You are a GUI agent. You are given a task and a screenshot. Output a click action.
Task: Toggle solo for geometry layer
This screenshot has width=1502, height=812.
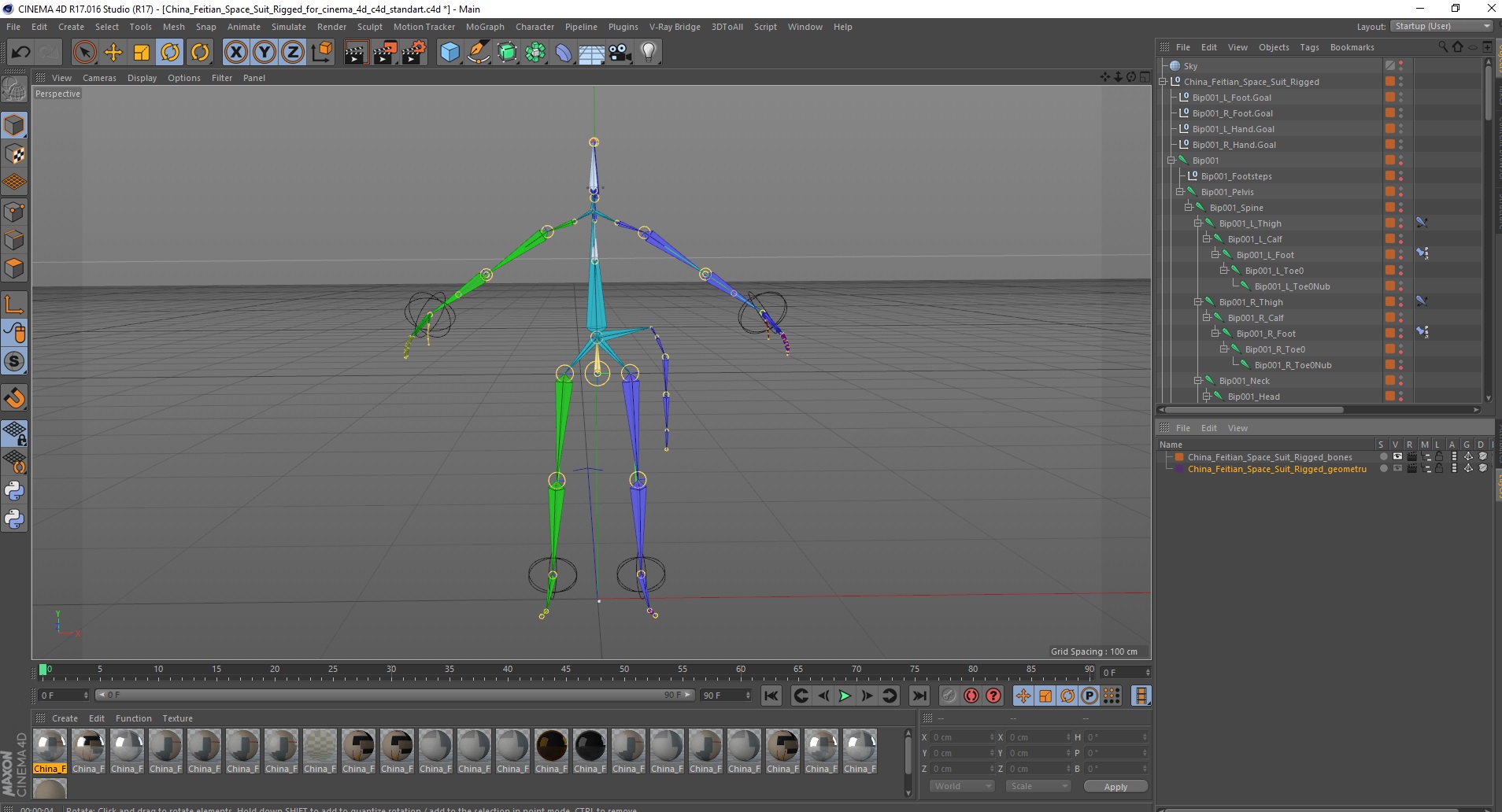coord(1383,468)
